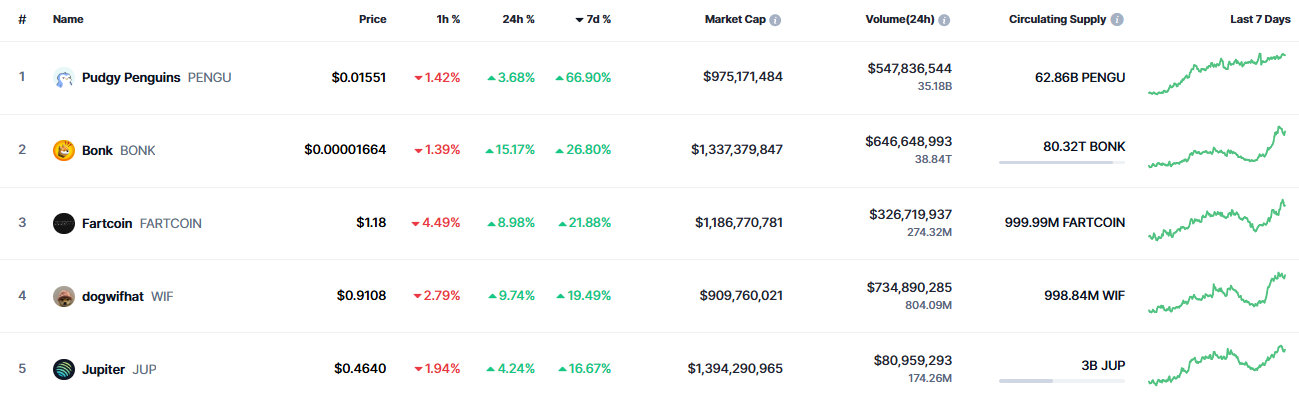View Pudgy Penguins 7-day sparkline chart
This screenshot has height=414, width=1299.
click(1218, 74)
